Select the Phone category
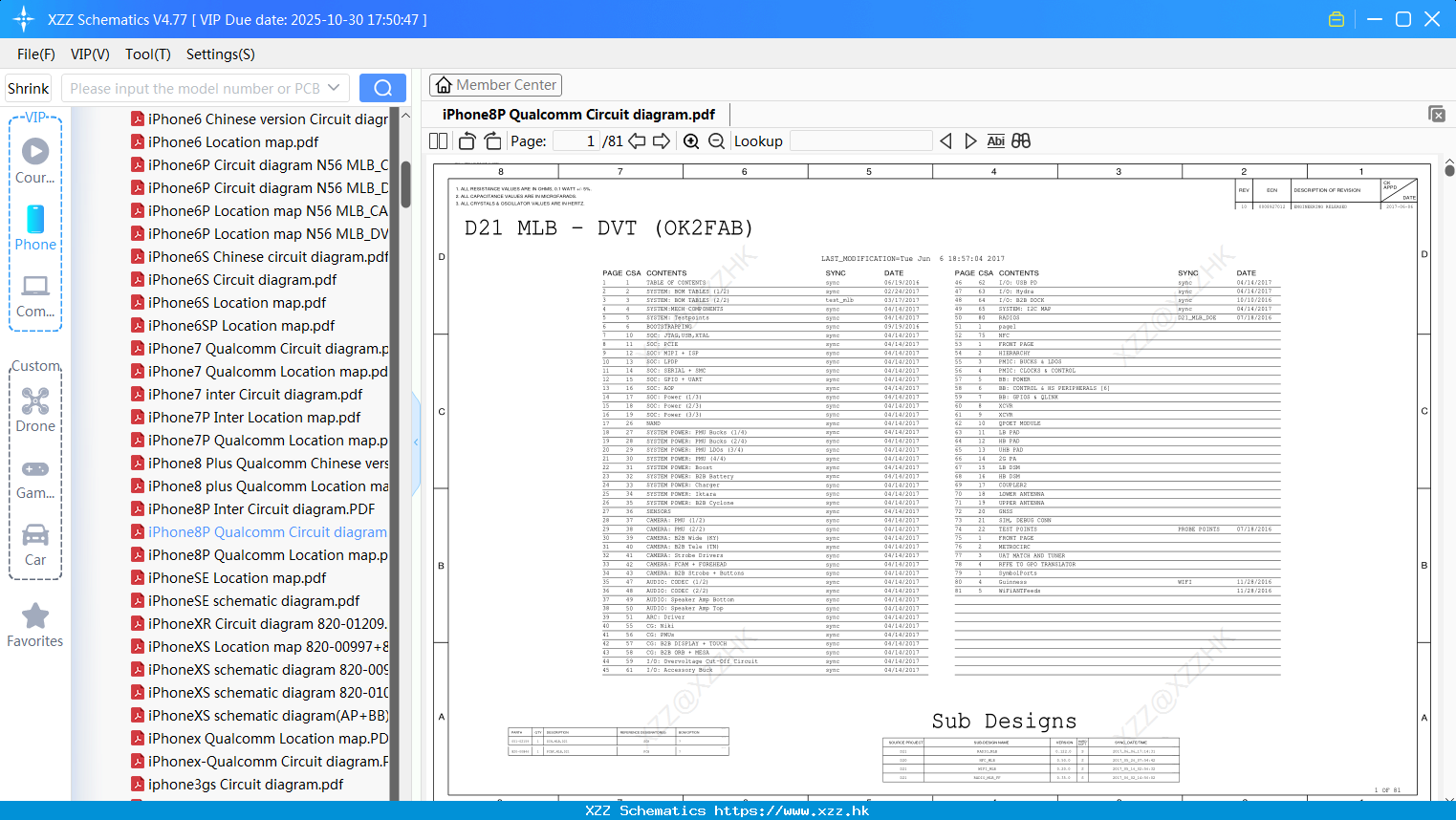Screen dimensions: 1456x820 point(35,227)
